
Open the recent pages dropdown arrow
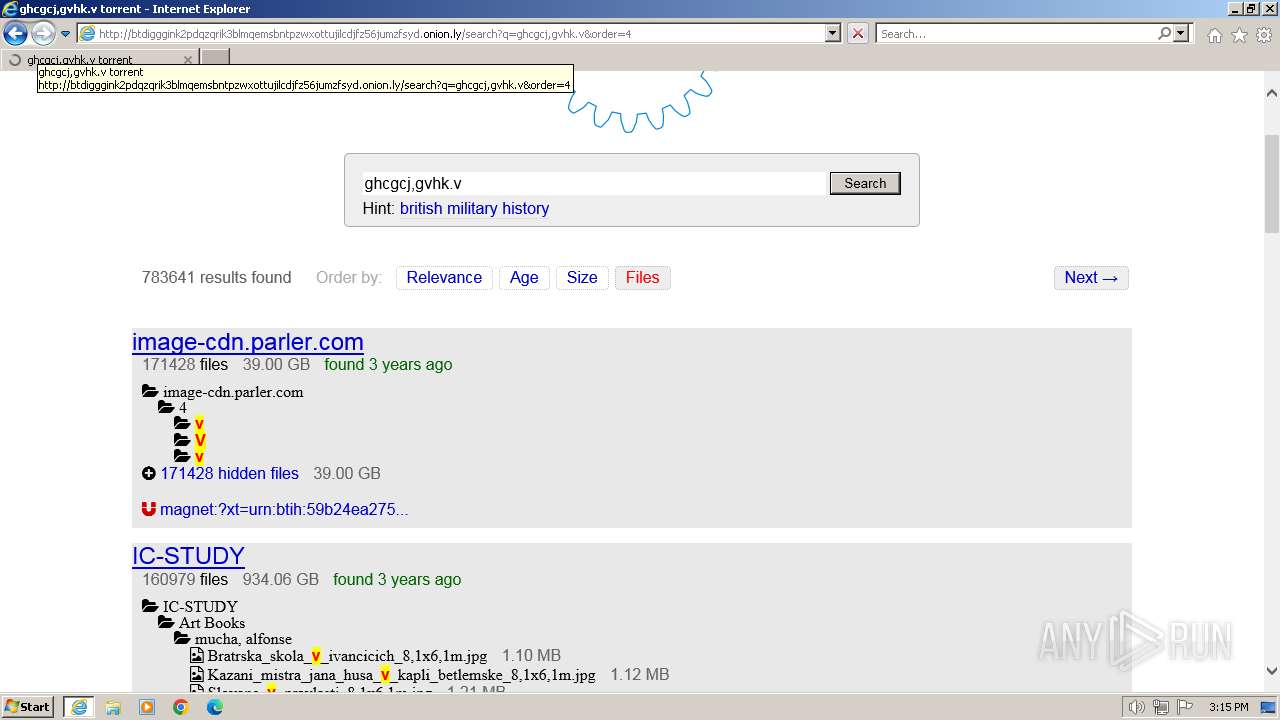66,34
